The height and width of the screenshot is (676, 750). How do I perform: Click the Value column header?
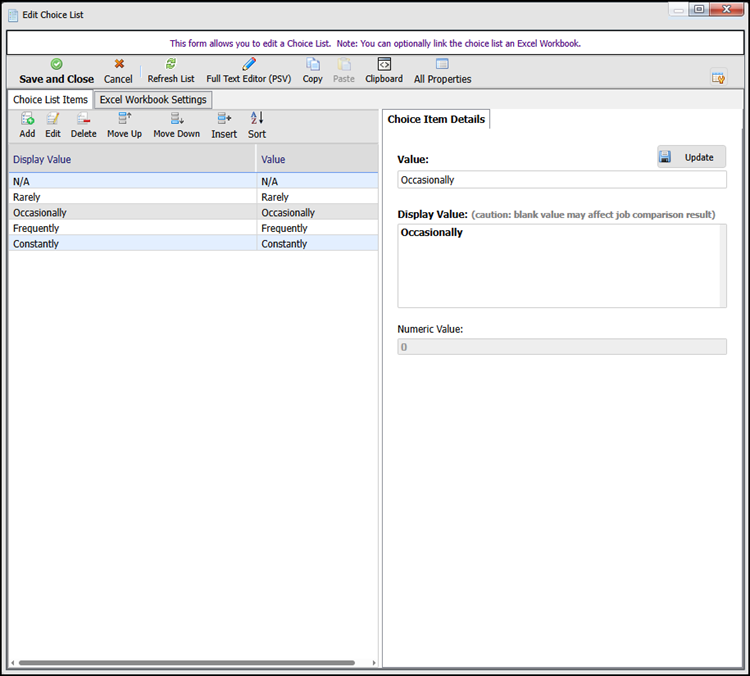click(317, 159)
